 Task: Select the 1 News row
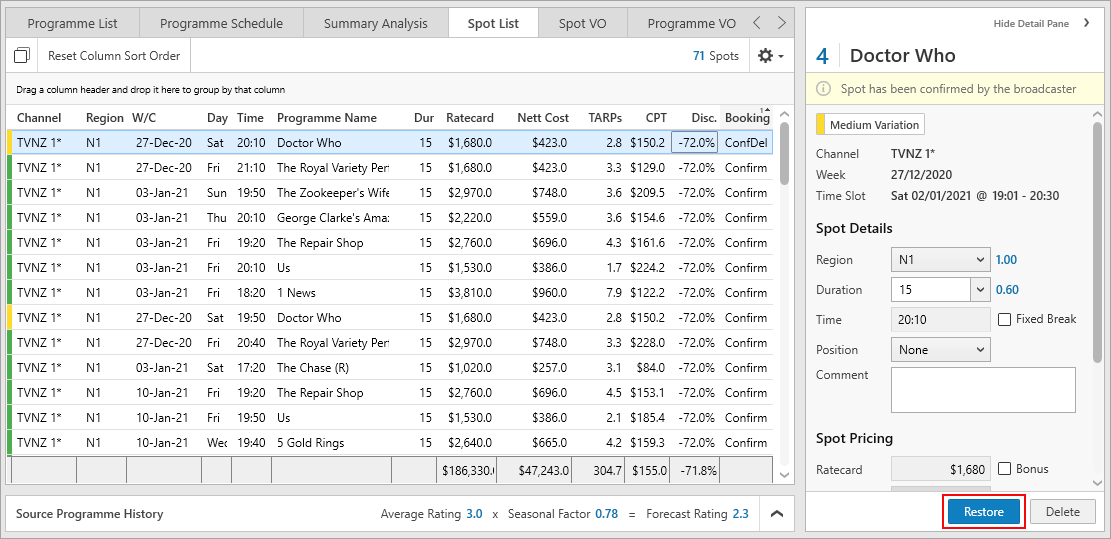390,293
